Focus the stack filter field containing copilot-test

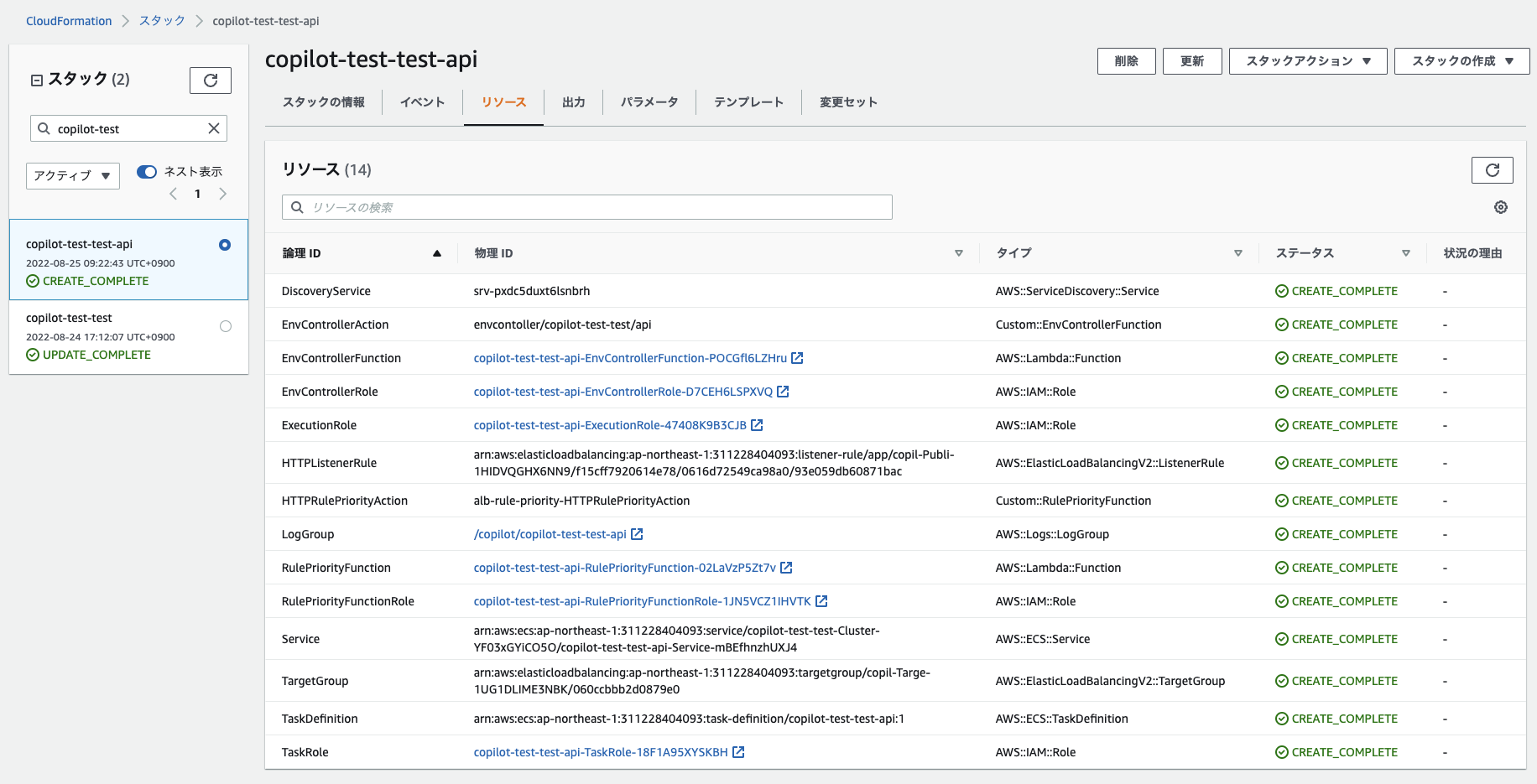coord(129,128)
